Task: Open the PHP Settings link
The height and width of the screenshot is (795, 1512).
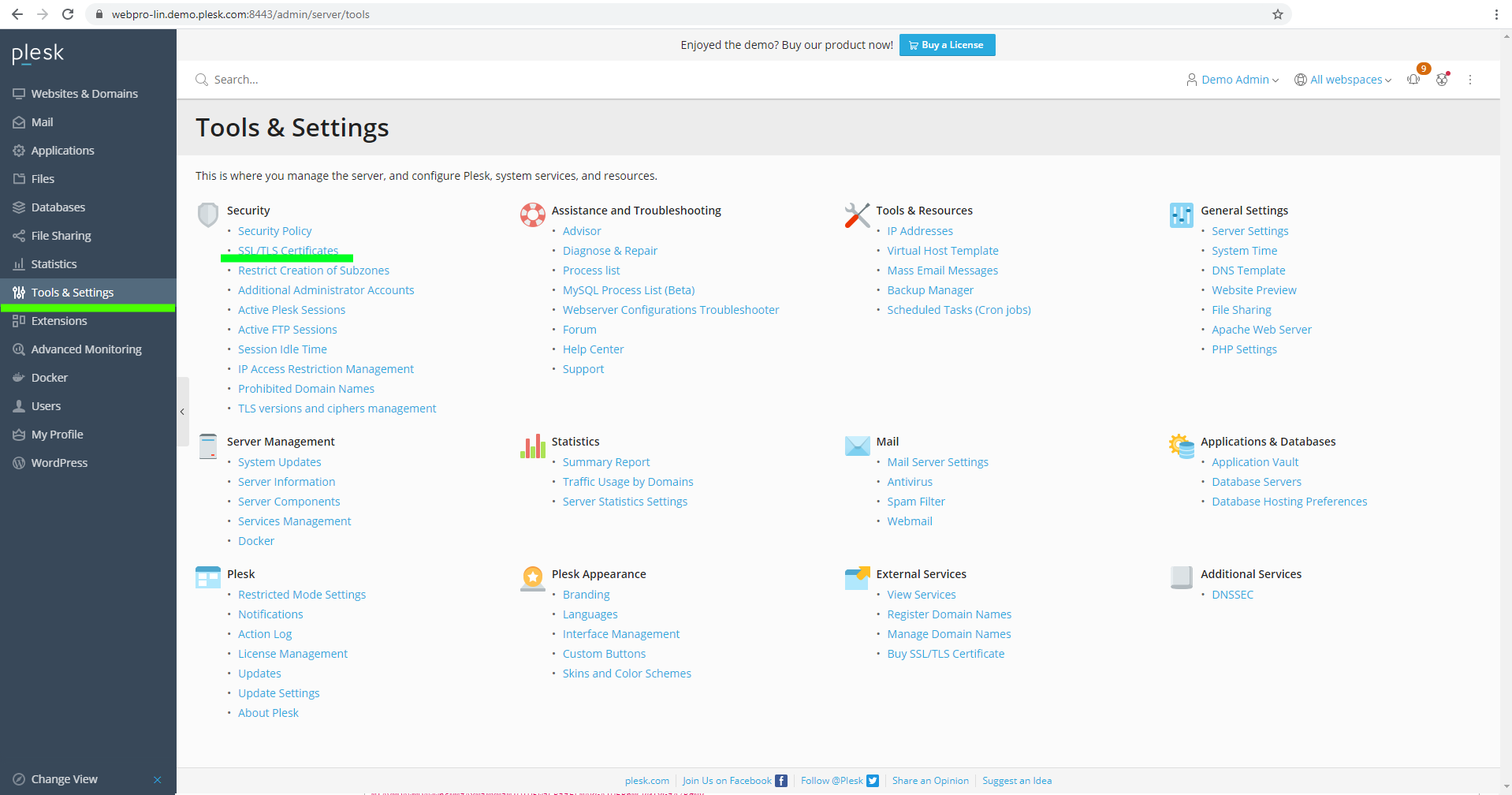Action: point(1245,349)
